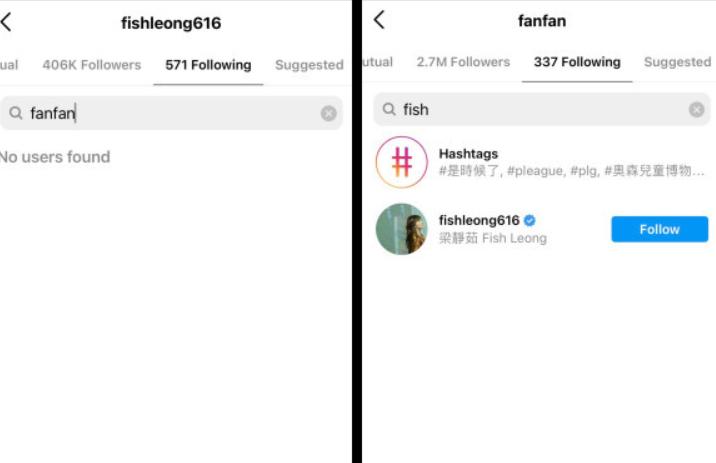The height and width of the screenshot is (463, 716).
Task: Select the 571 Following tab
Action: pos(208,65)
